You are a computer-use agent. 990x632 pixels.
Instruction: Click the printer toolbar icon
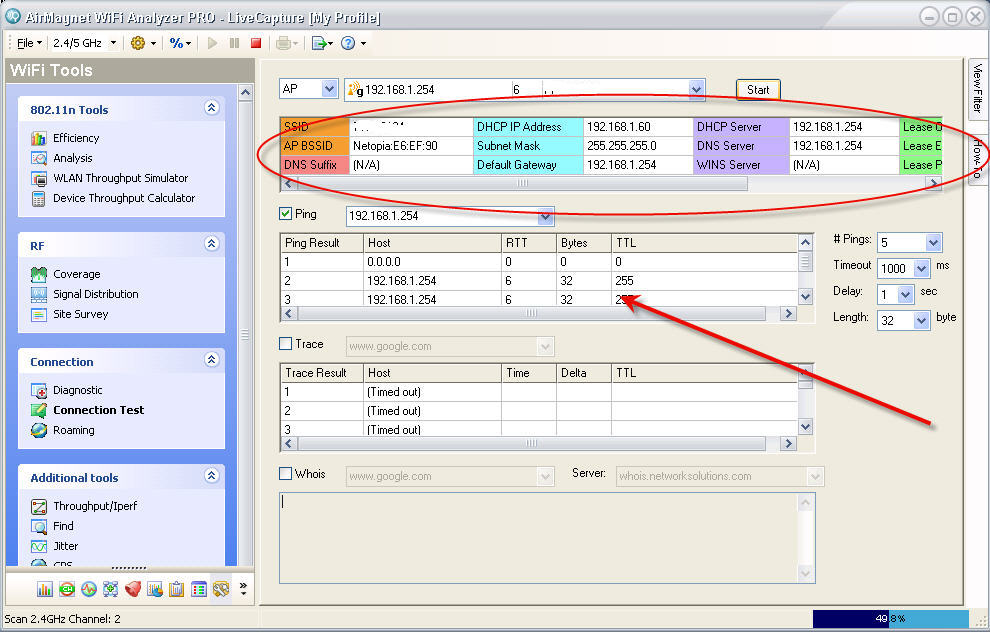point(283,43)
